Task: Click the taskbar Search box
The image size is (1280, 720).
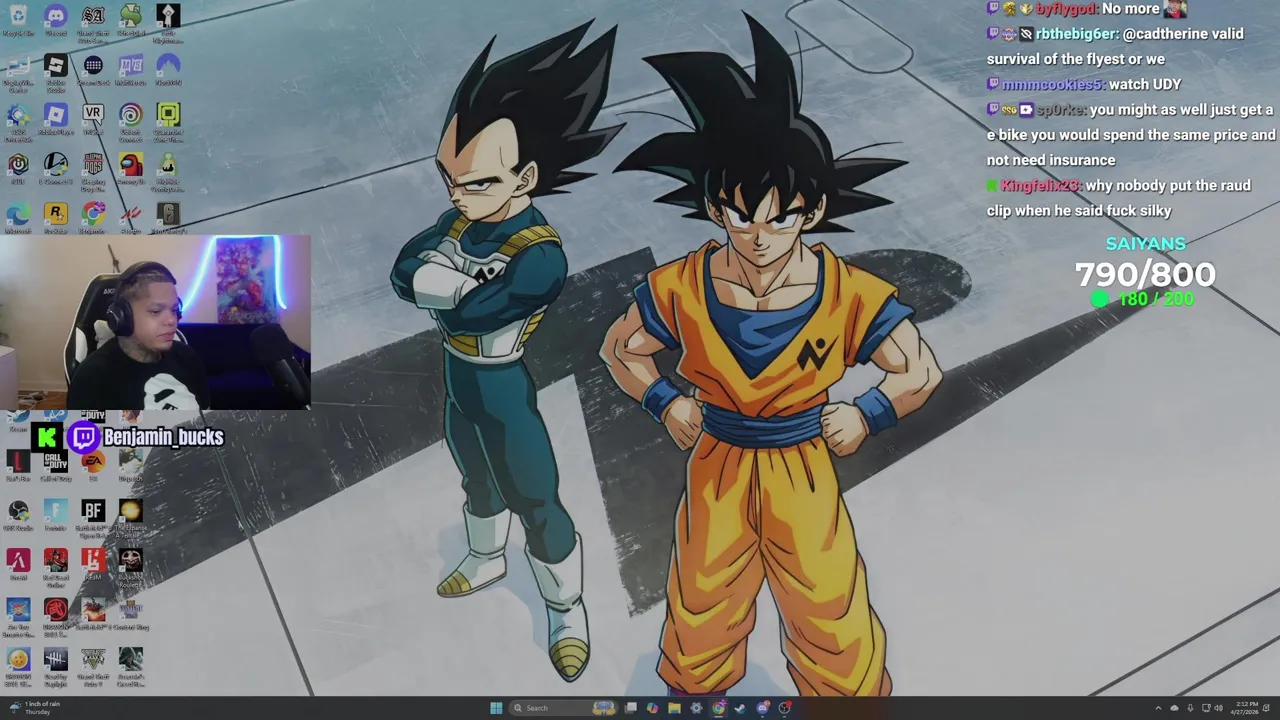Action: (x=564, y=708)
